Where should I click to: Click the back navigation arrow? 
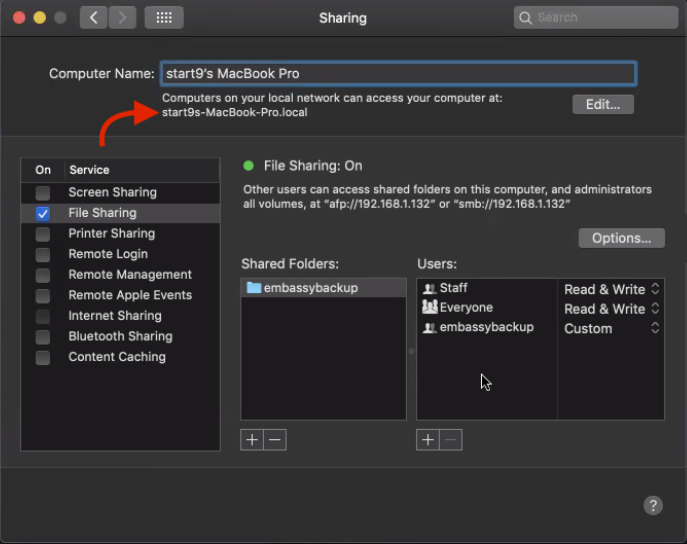point(94,17)
